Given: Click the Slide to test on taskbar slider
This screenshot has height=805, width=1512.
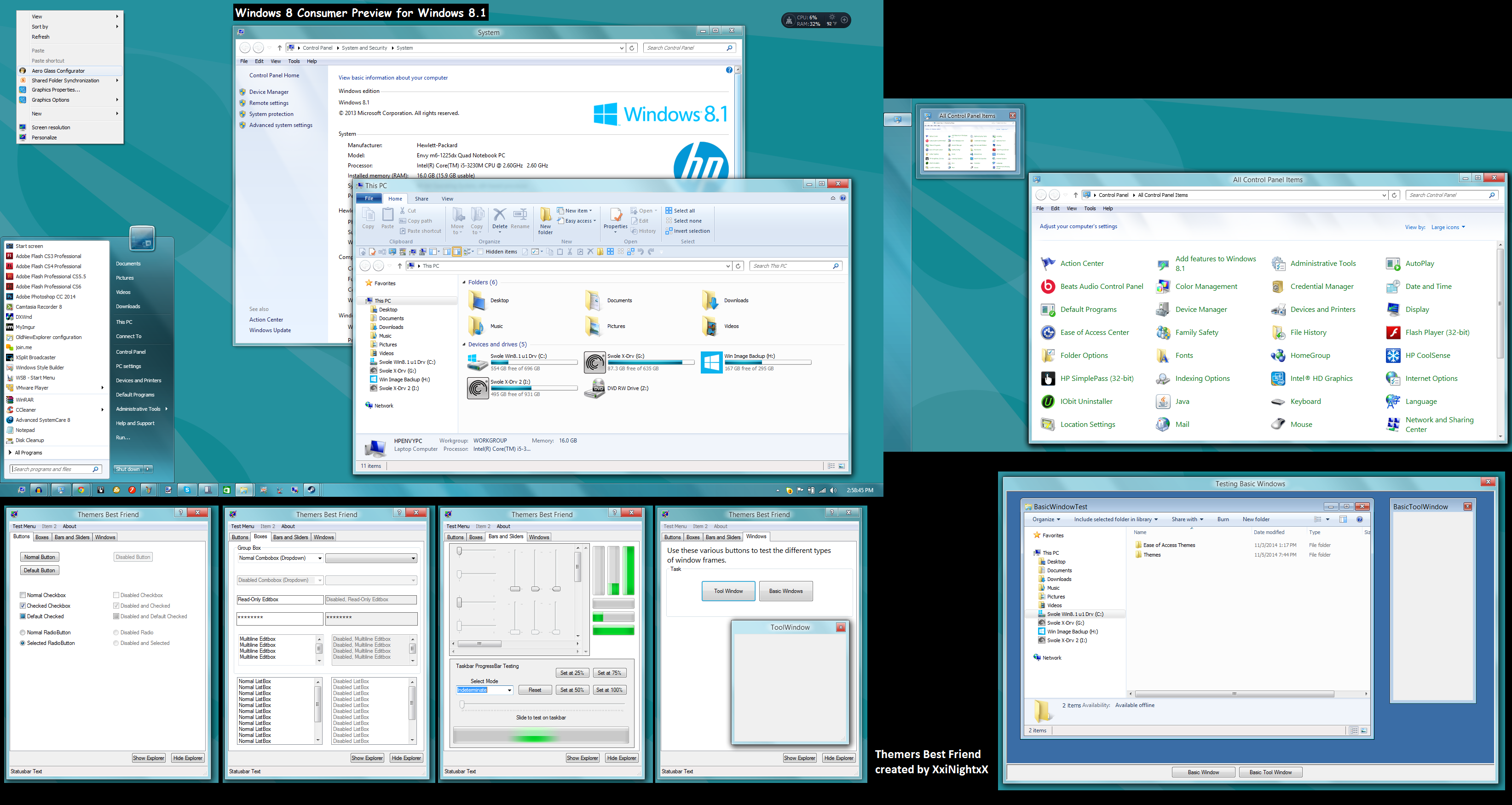Looking at the screenshot, I should pos(542,704).
